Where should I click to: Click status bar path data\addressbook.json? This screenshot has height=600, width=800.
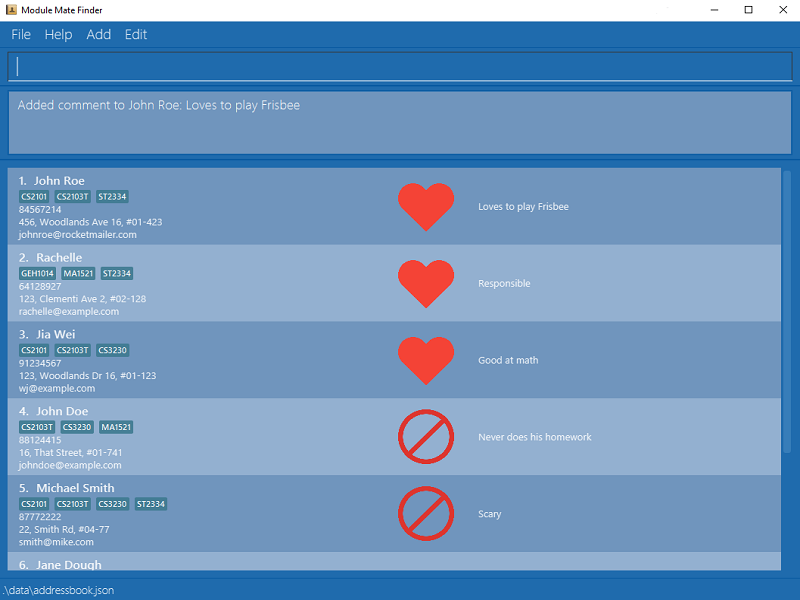pos(58,590)
